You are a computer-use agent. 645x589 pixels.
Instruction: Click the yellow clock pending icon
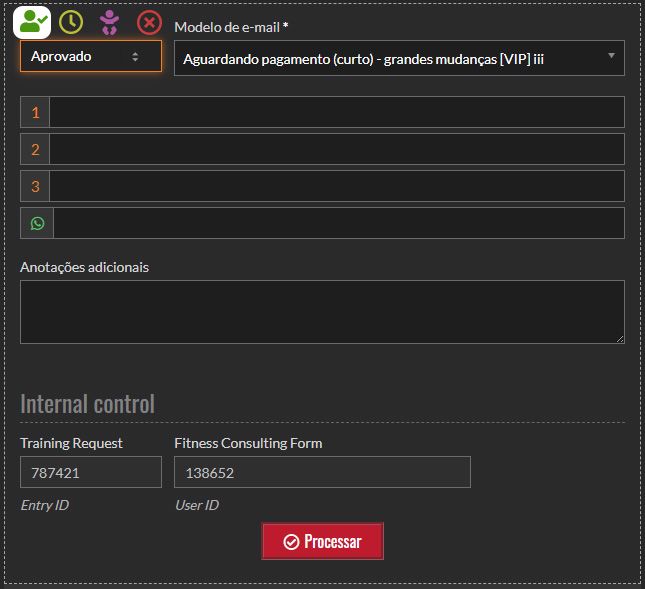(x=71, y=22)
